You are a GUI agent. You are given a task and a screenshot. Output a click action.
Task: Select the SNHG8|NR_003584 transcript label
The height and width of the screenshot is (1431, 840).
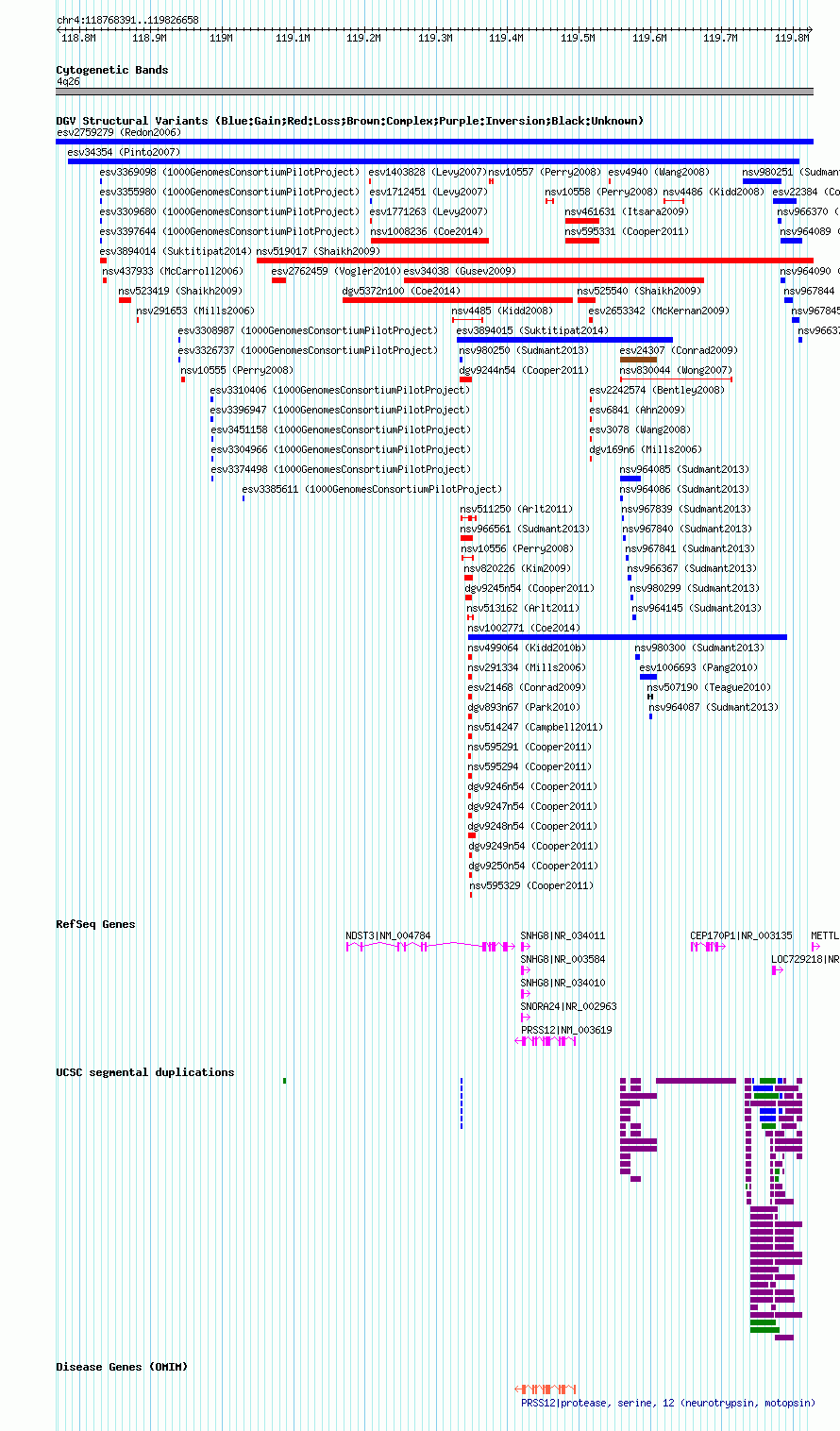pos(563,959)
